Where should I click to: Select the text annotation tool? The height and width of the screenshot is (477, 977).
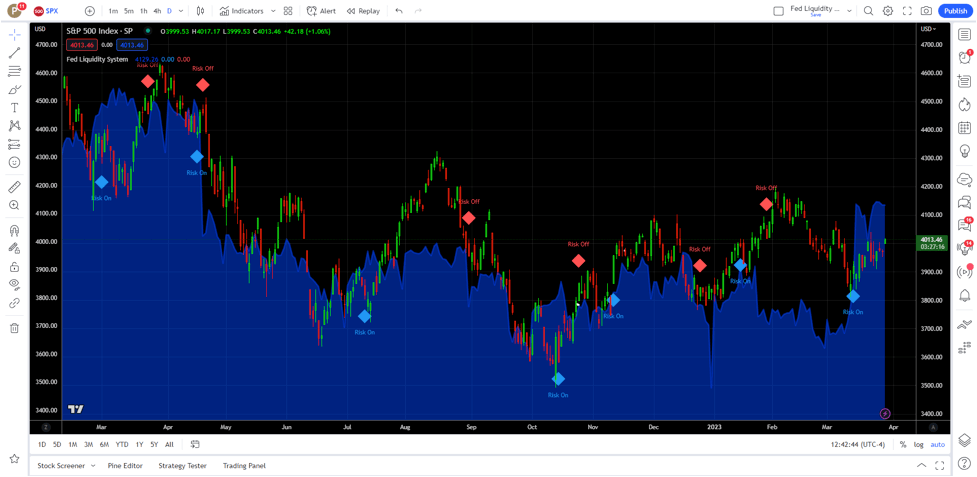coord(14,108)
